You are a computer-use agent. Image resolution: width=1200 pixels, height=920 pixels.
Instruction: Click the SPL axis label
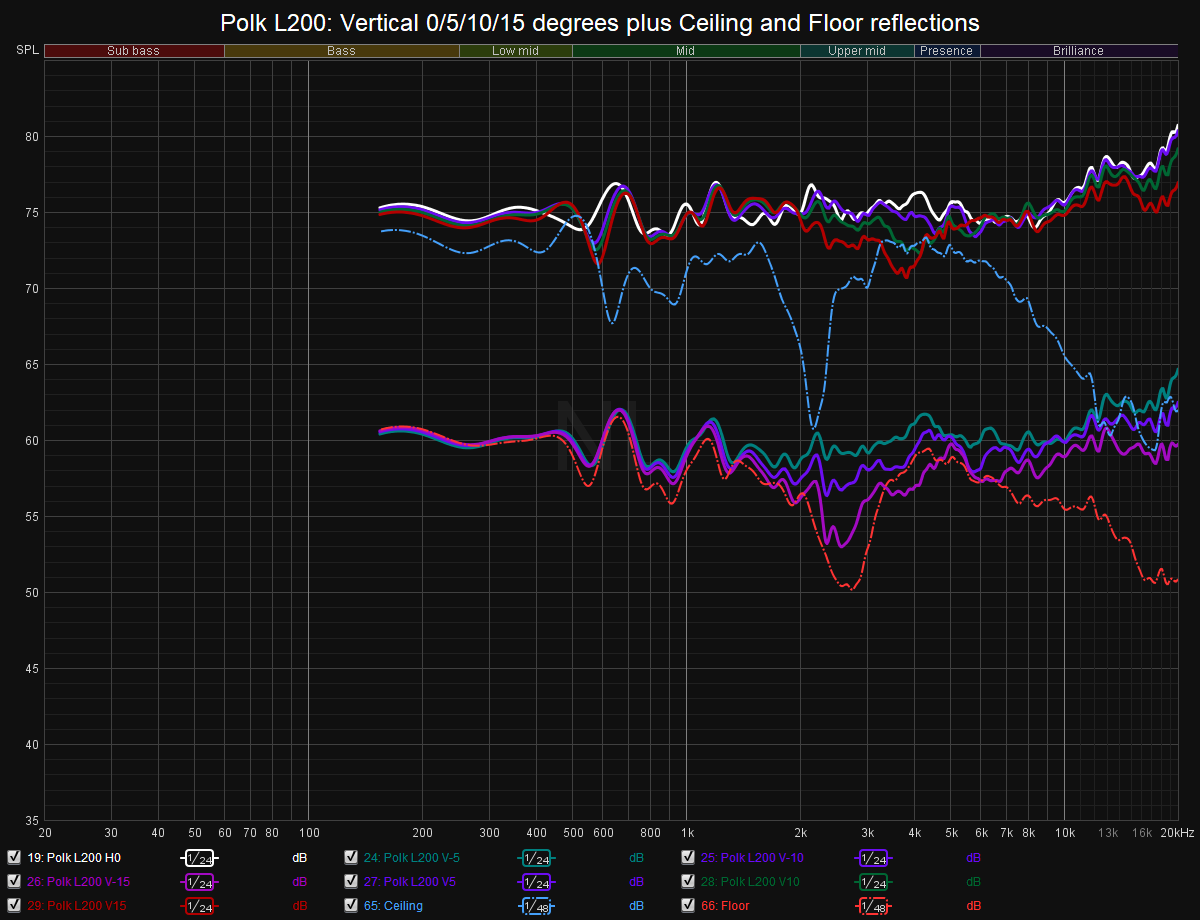tap(27, 50)
